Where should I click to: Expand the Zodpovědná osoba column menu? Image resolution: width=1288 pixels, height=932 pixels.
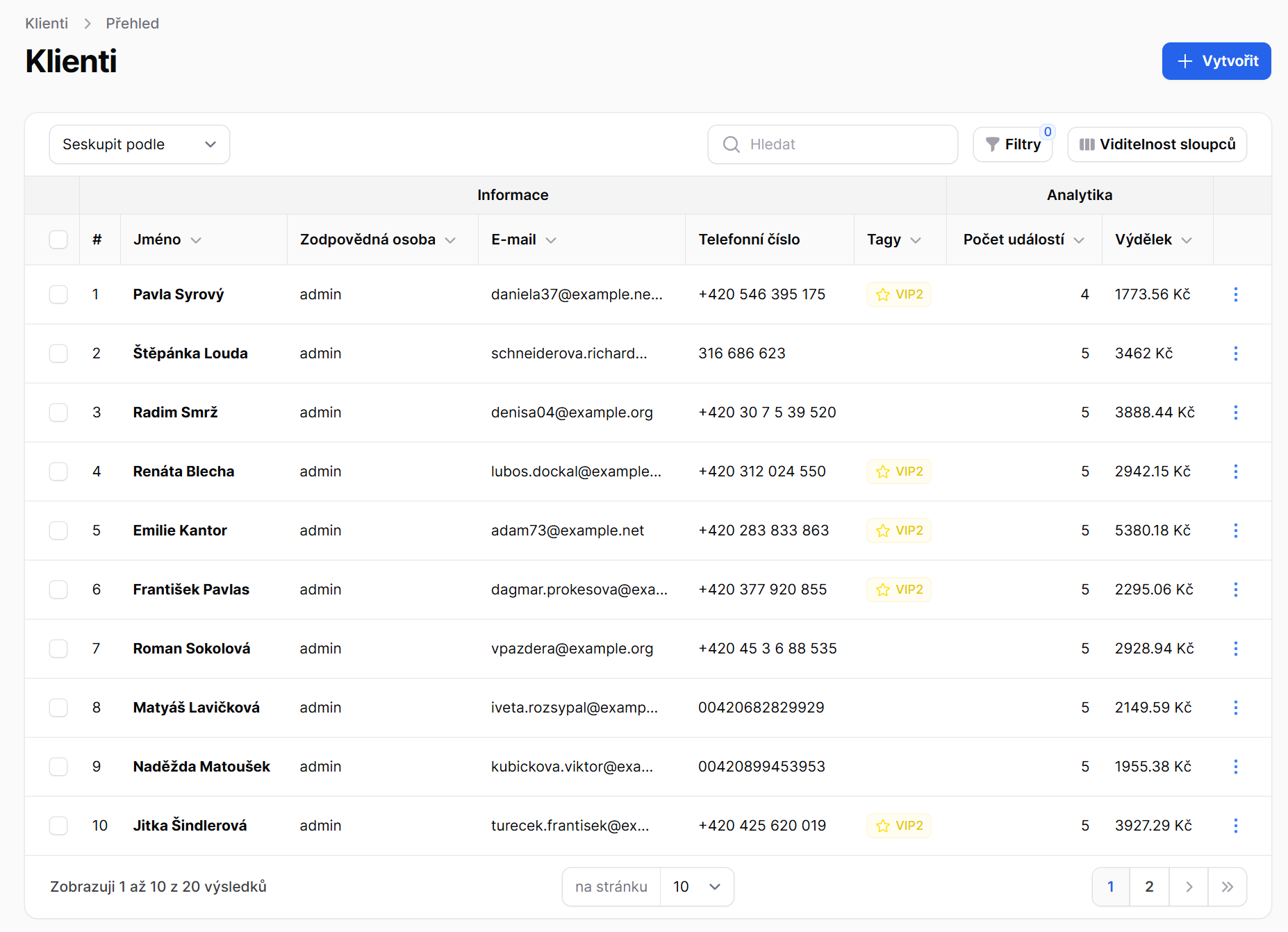pos(450,240)
